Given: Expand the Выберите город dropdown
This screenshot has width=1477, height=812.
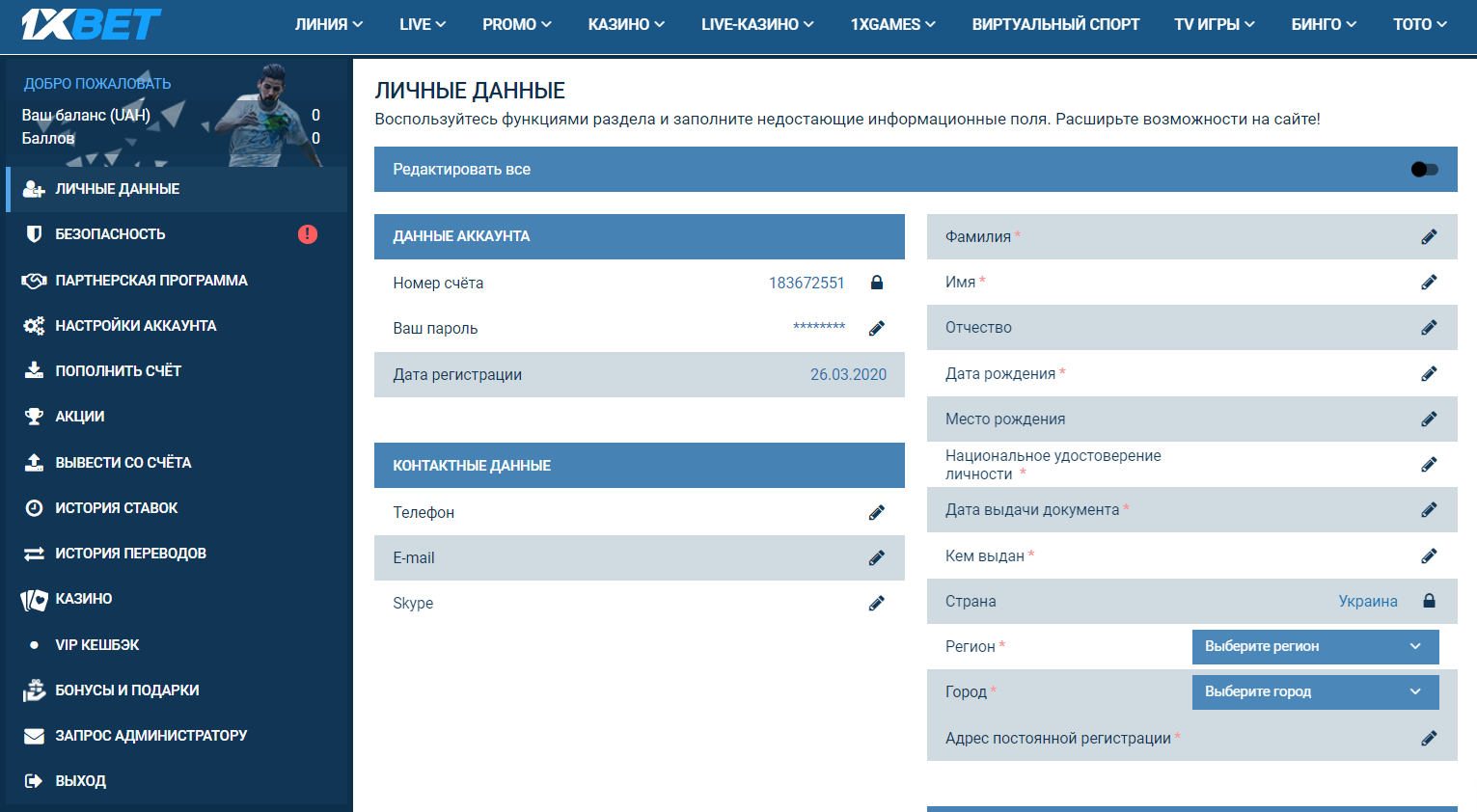Looking at the screenshot, I should [x=1315, y=691].
